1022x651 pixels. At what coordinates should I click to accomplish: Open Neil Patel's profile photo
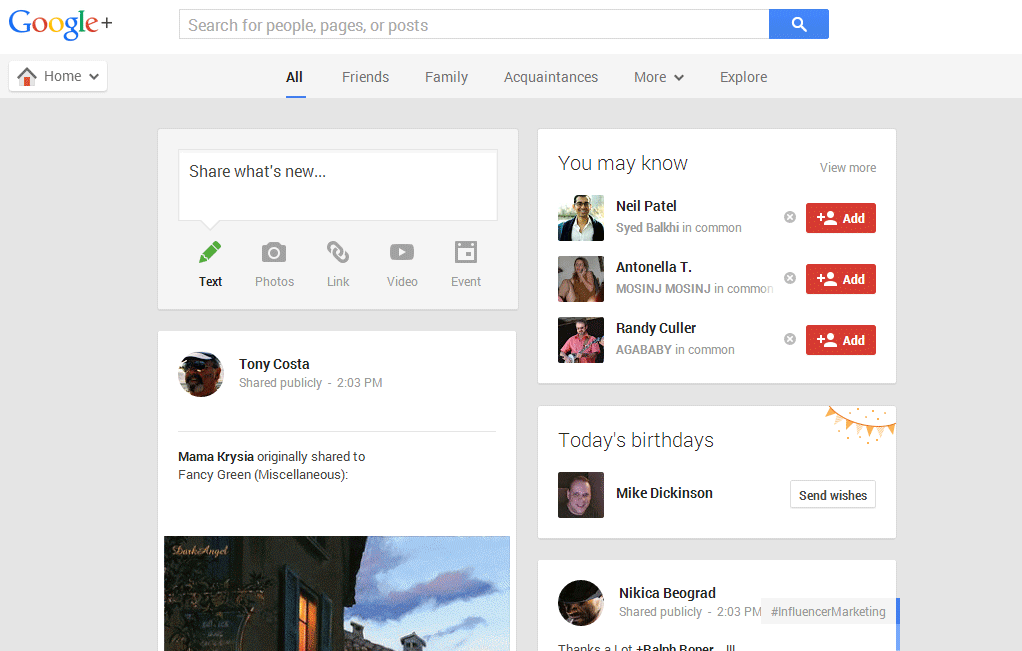point(581,218)
